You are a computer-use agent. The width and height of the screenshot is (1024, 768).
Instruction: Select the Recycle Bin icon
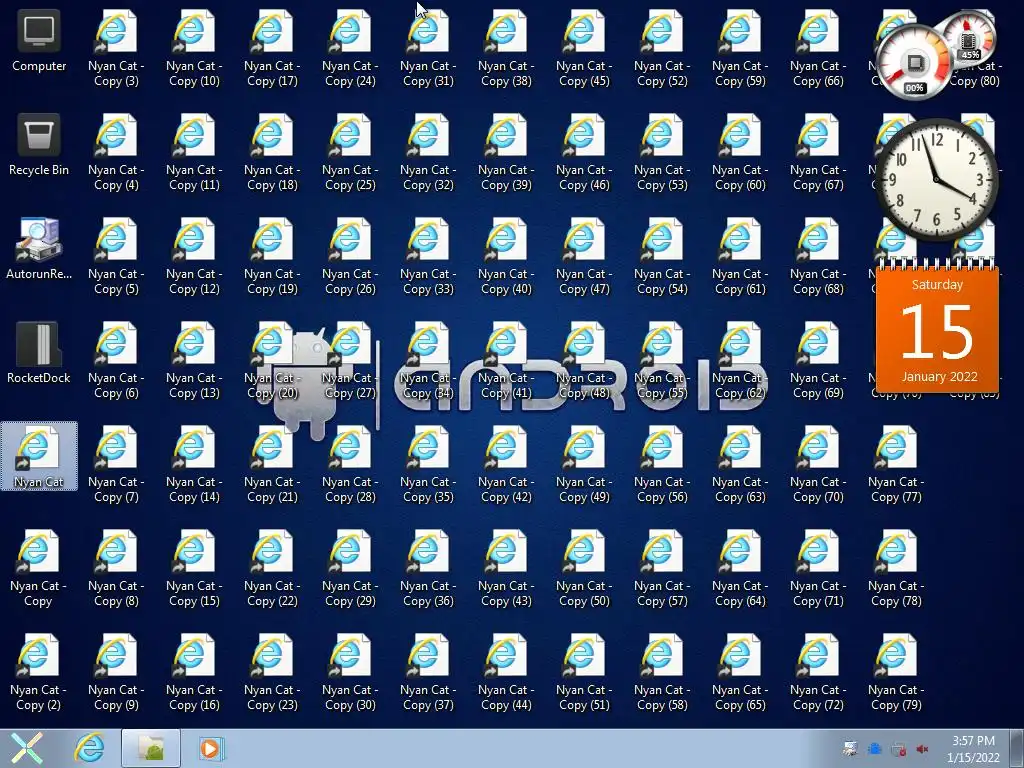point(39,146)
